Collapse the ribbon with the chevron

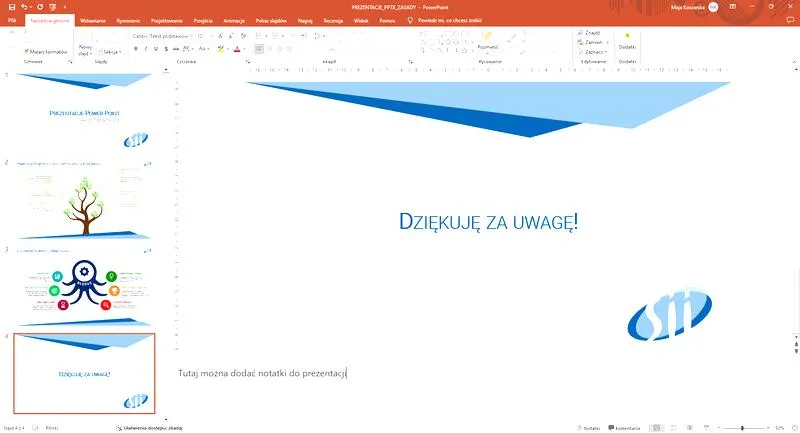coord(794,62)
